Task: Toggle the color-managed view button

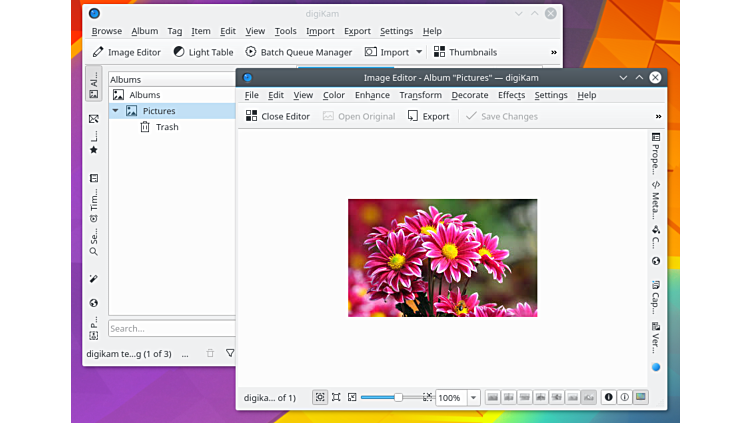Action: pos(640,397)
